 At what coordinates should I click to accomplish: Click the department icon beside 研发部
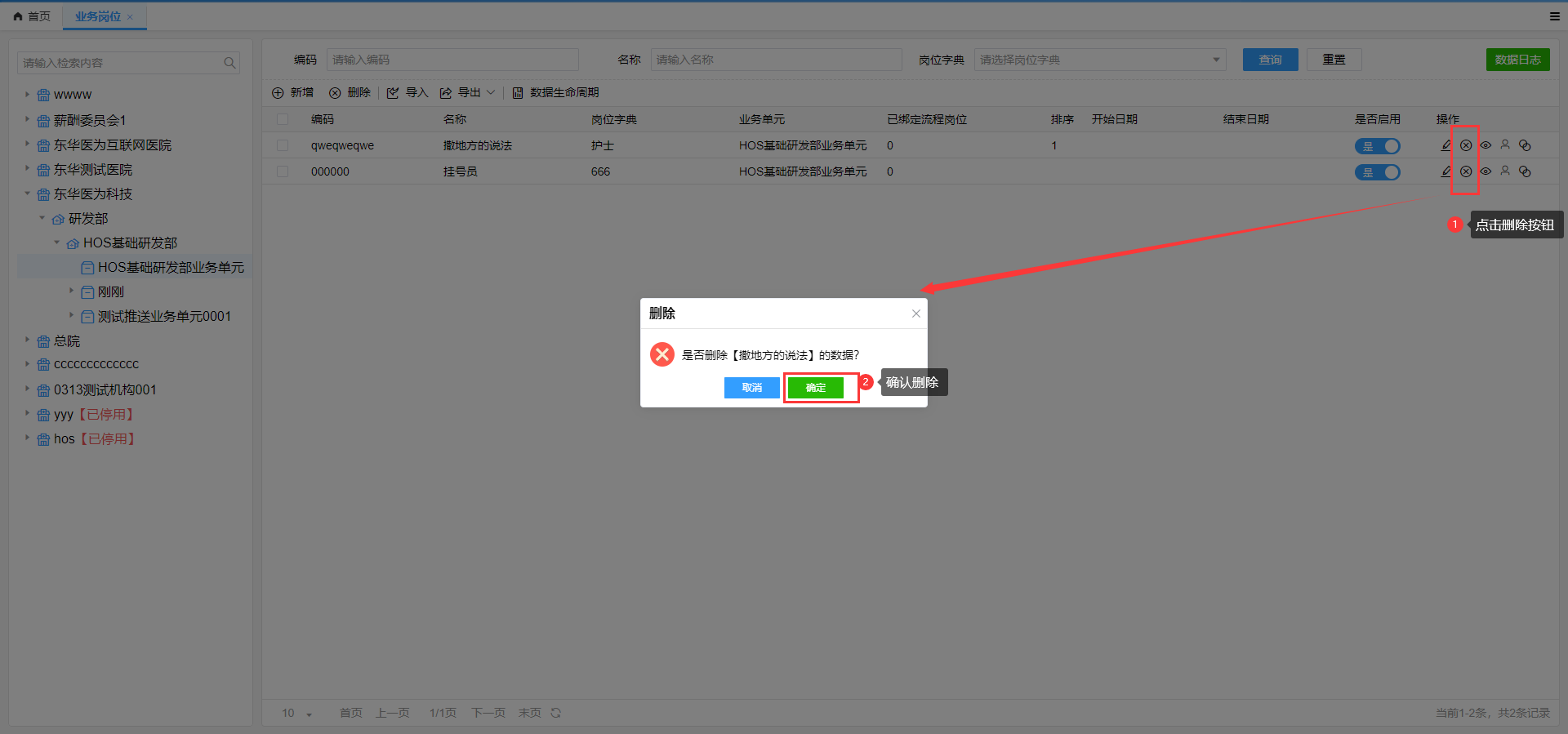click(58, 219)
